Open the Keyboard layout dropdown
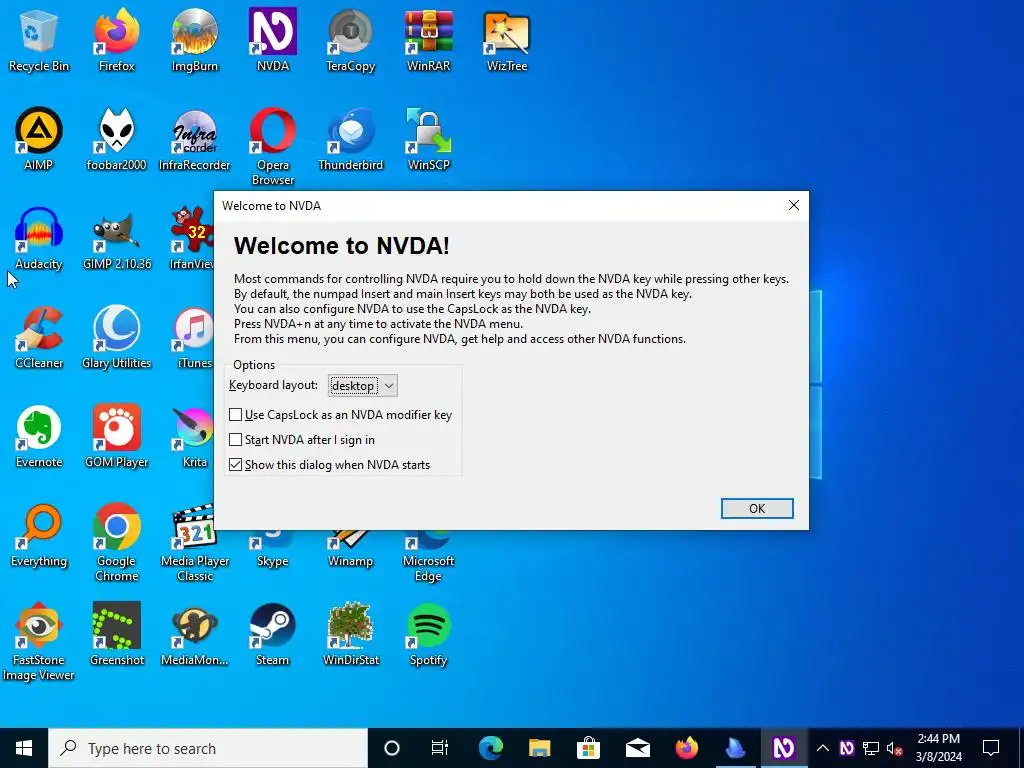This screenshot has width=1024, height=768. [362, 386]
